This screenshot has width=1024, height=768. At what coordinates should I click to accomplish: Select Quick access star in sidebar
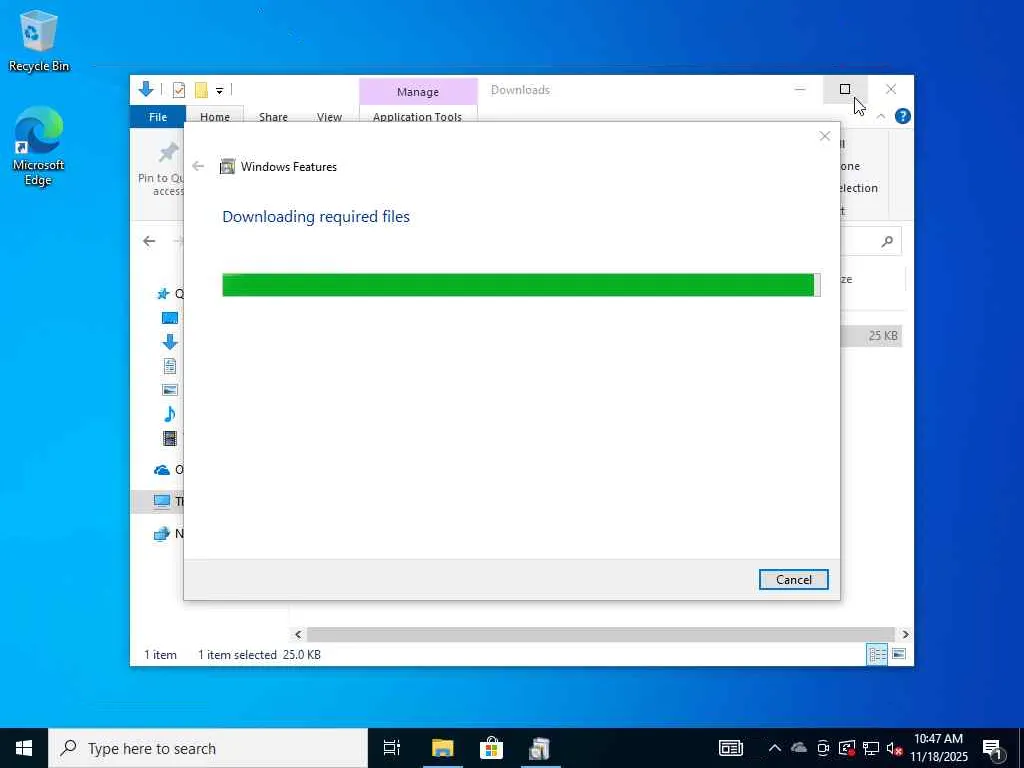click(x=163, y=294)
